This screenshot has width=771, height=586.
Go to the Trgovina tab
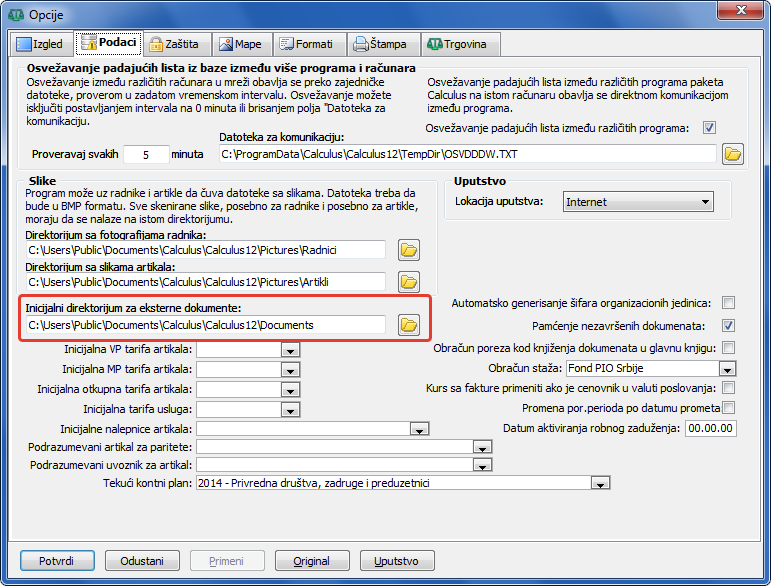point(459,44)
